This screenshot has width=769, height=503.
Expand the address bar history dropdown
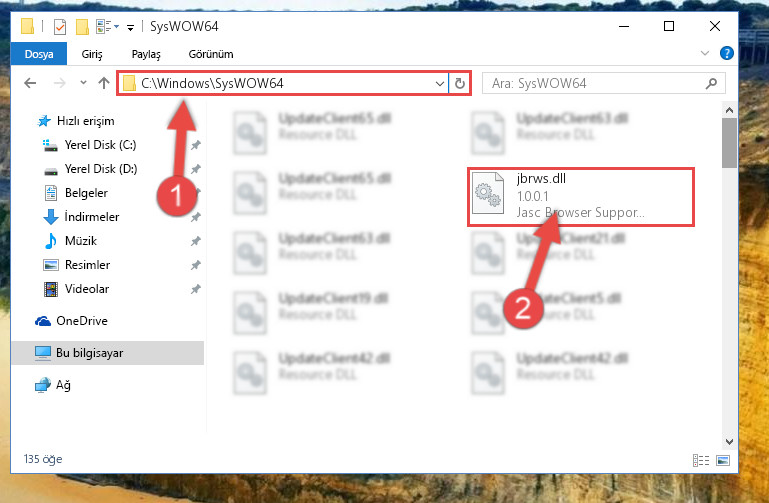(x=439, y=83)
